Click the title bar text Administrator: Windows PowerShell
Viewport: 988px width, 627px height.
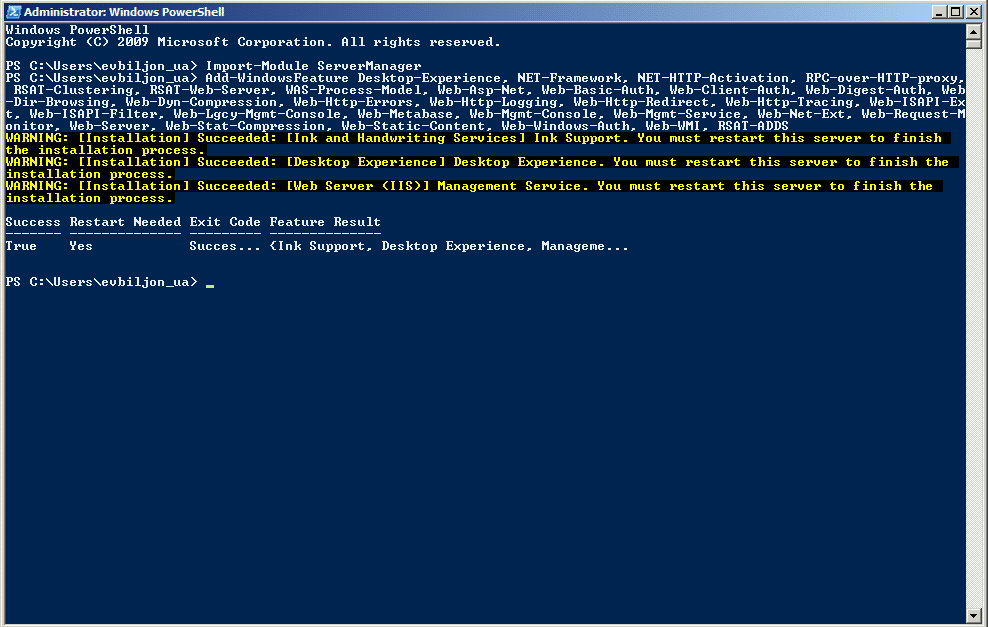click(x=124, y=12)
